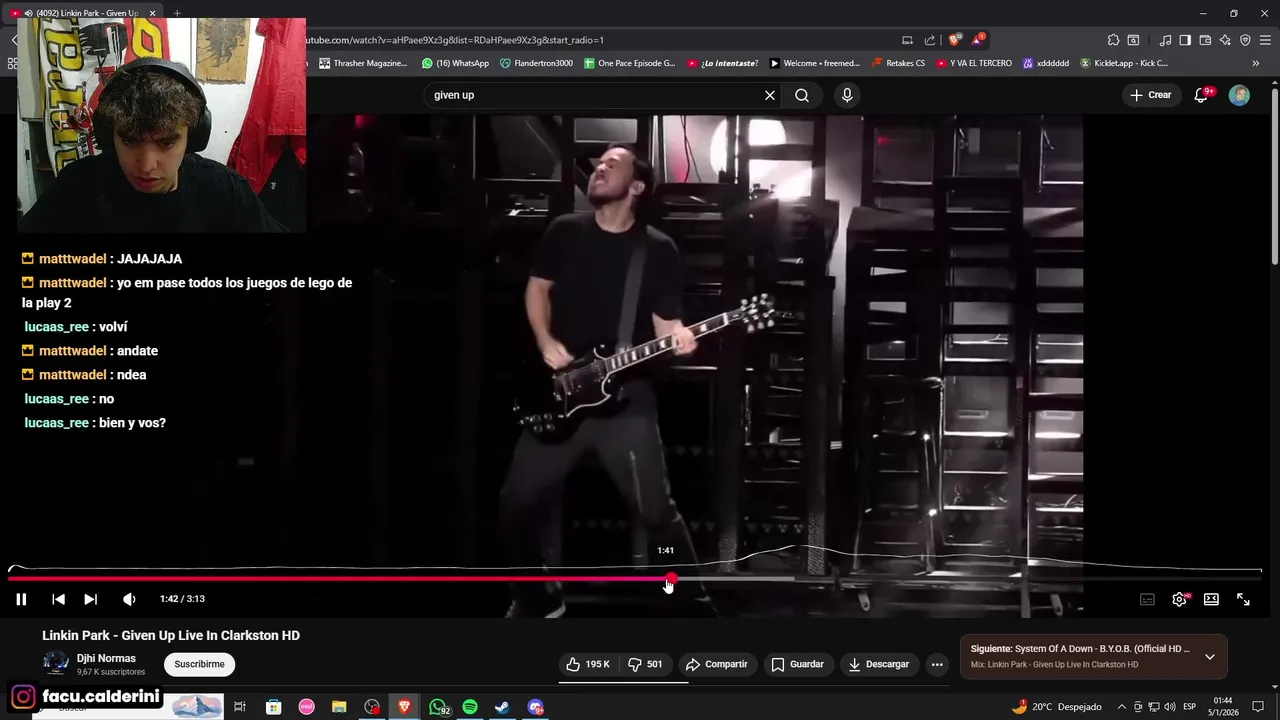Open video player settings gear
The width and height of the screenshot is (1280, 720).
coord(1179,599)
